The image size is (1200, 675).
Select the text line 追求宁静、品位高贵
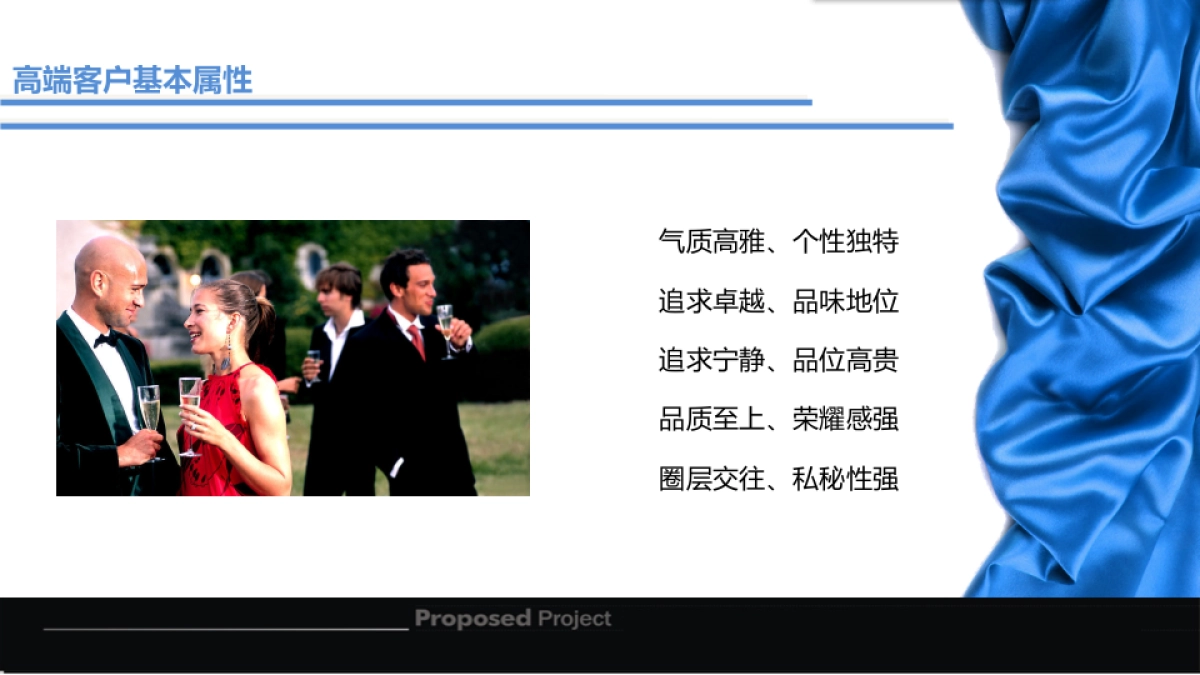point(778,360)
